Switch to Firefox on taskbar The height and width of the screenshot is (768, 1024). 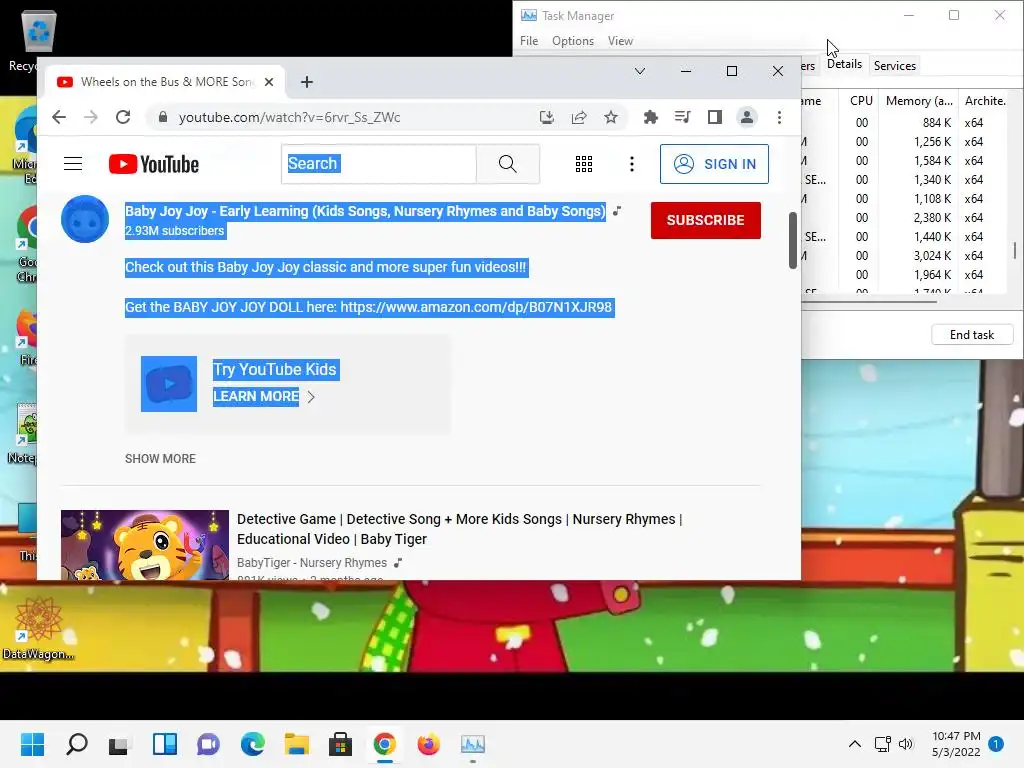click(x=428, y=744)
